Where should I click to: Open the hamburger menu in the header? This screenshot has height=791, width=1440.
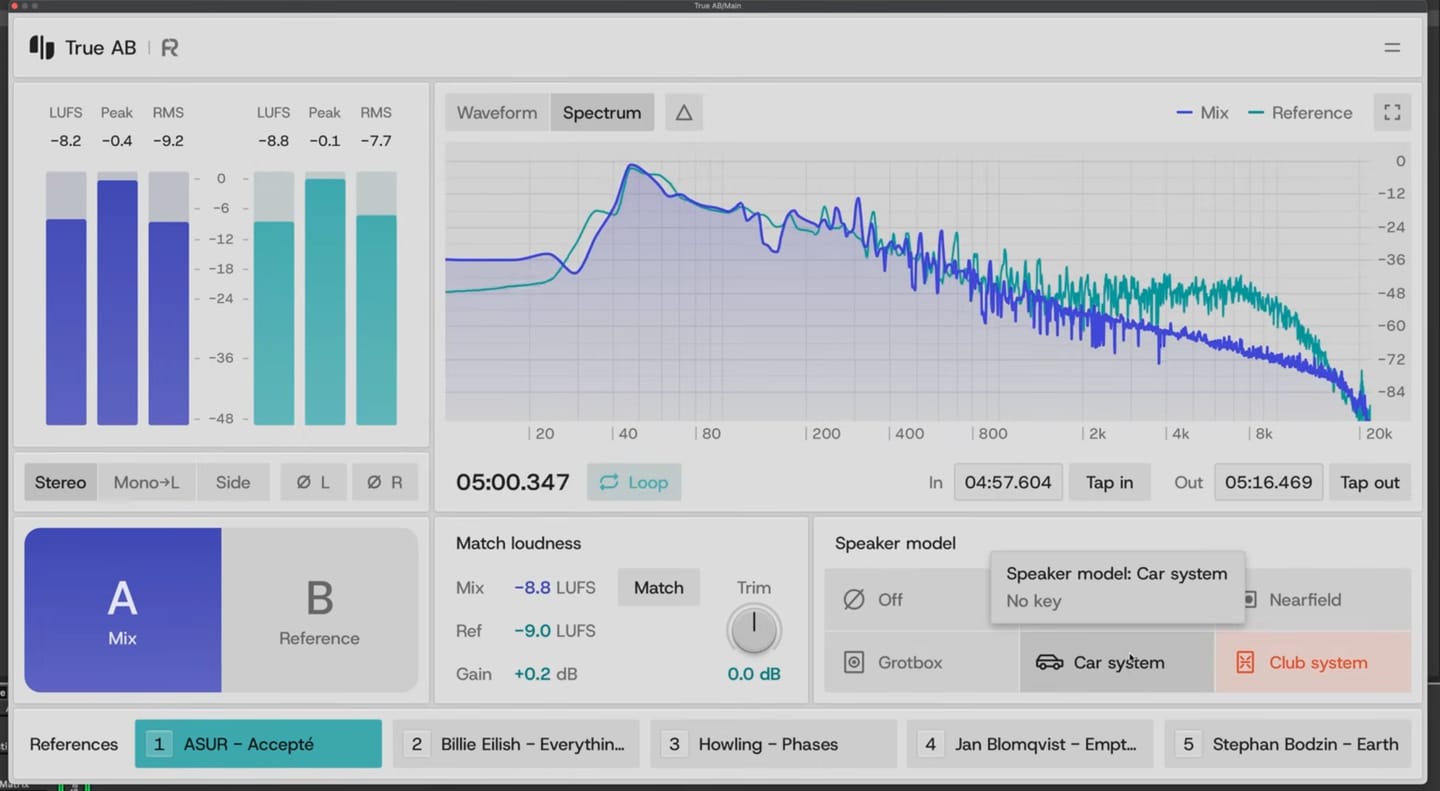[x=1392, y=47]
